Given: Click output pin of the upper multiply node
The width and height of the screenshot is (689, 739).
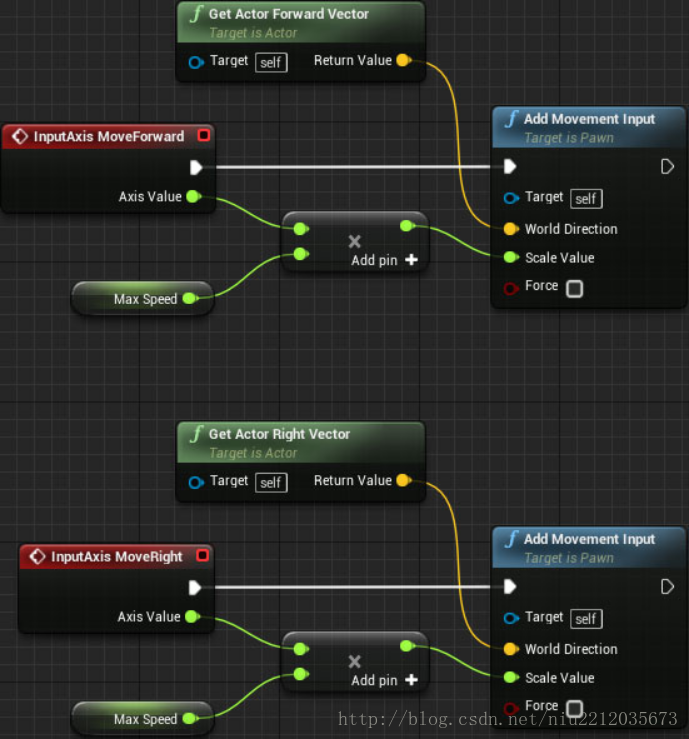Looking at the screenshot, I should (x=407, y=226).
